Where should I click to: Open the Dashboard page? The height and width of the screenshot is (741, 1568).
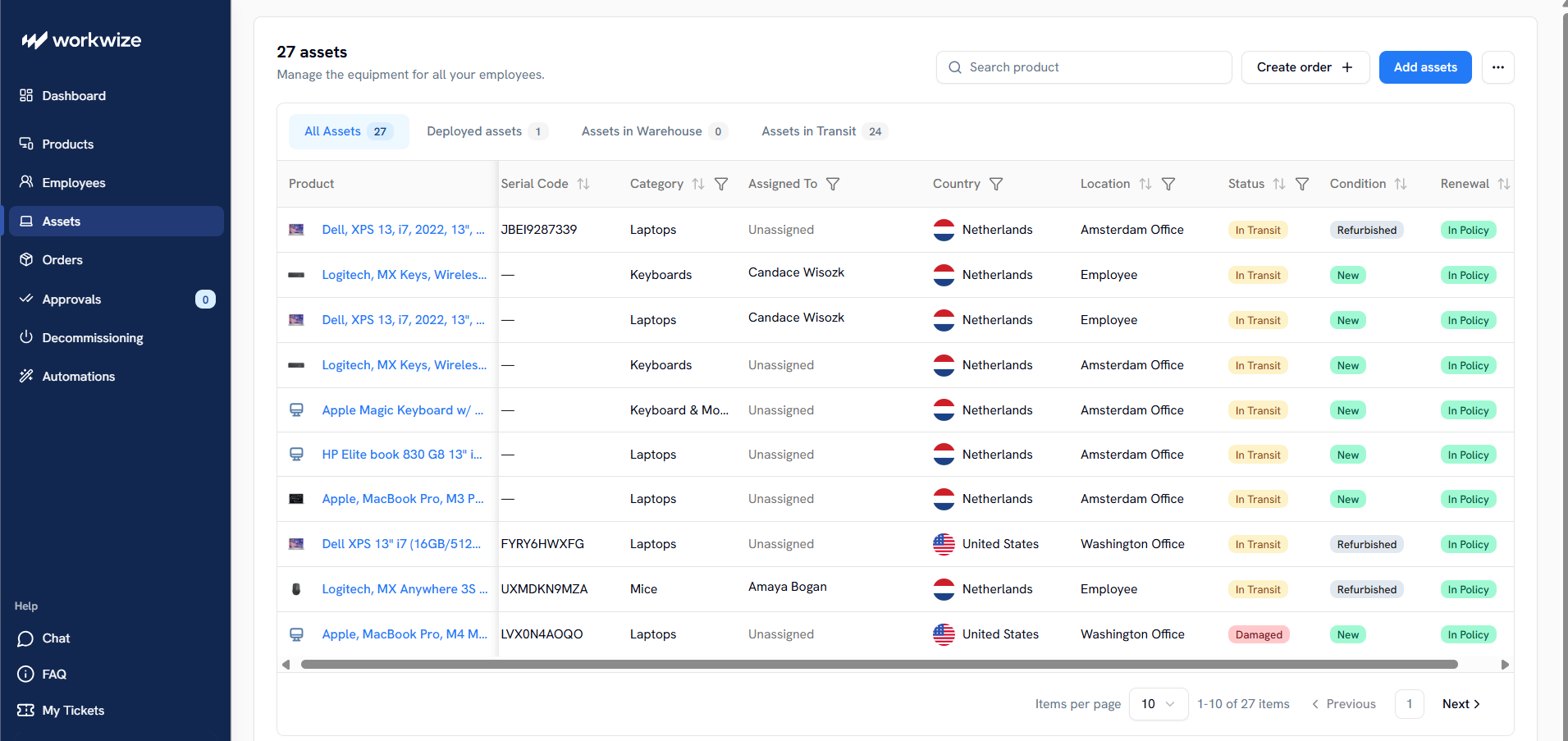[116, 96]
